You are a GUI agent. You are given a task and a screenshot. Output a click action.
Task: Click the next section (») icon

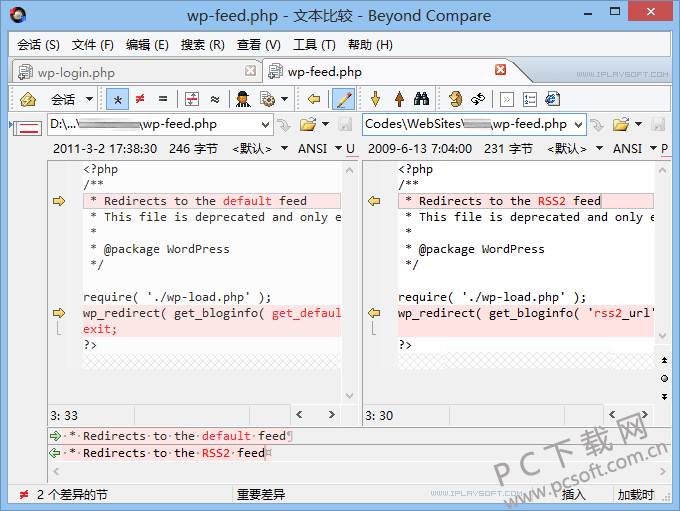tap(507, 100)
